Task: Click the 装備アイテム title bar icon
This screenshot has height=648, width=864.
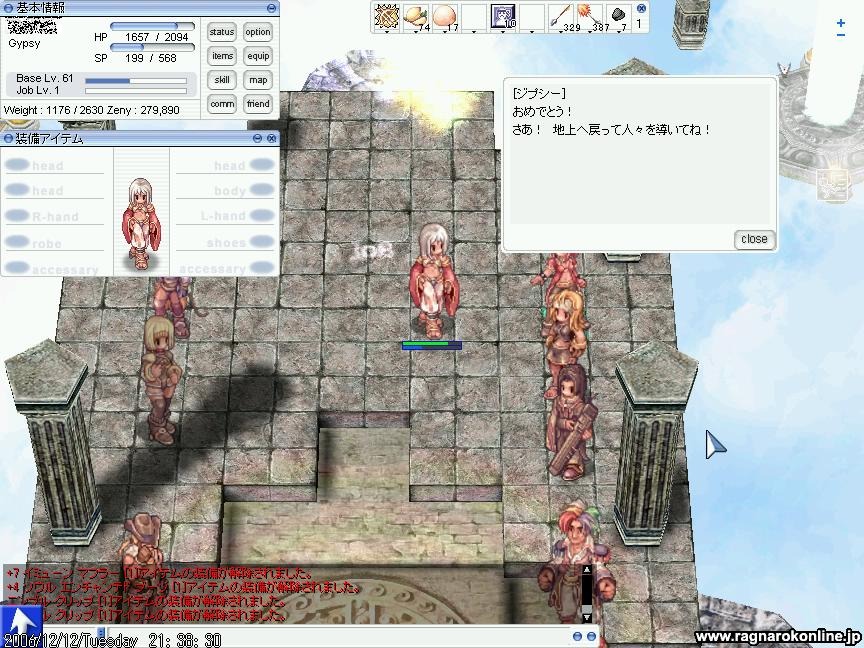Action: pos(8,138)
